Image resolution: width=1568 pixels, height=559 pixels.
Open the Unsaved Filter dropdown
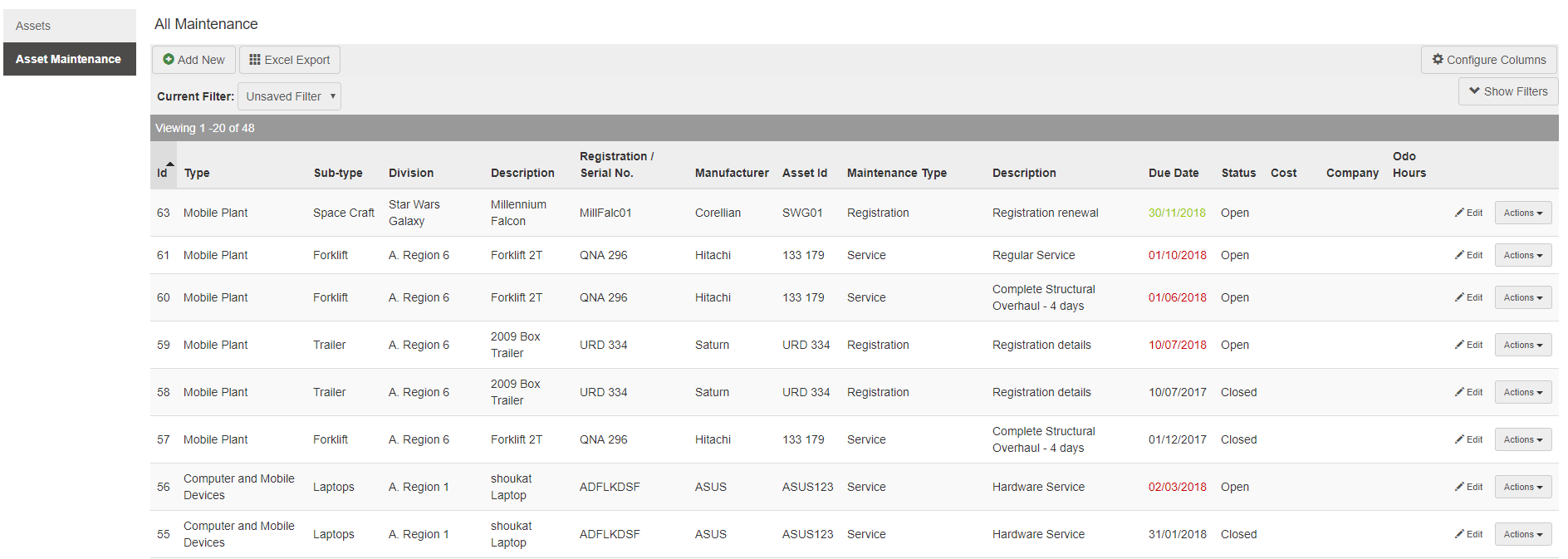pos(289,96)
